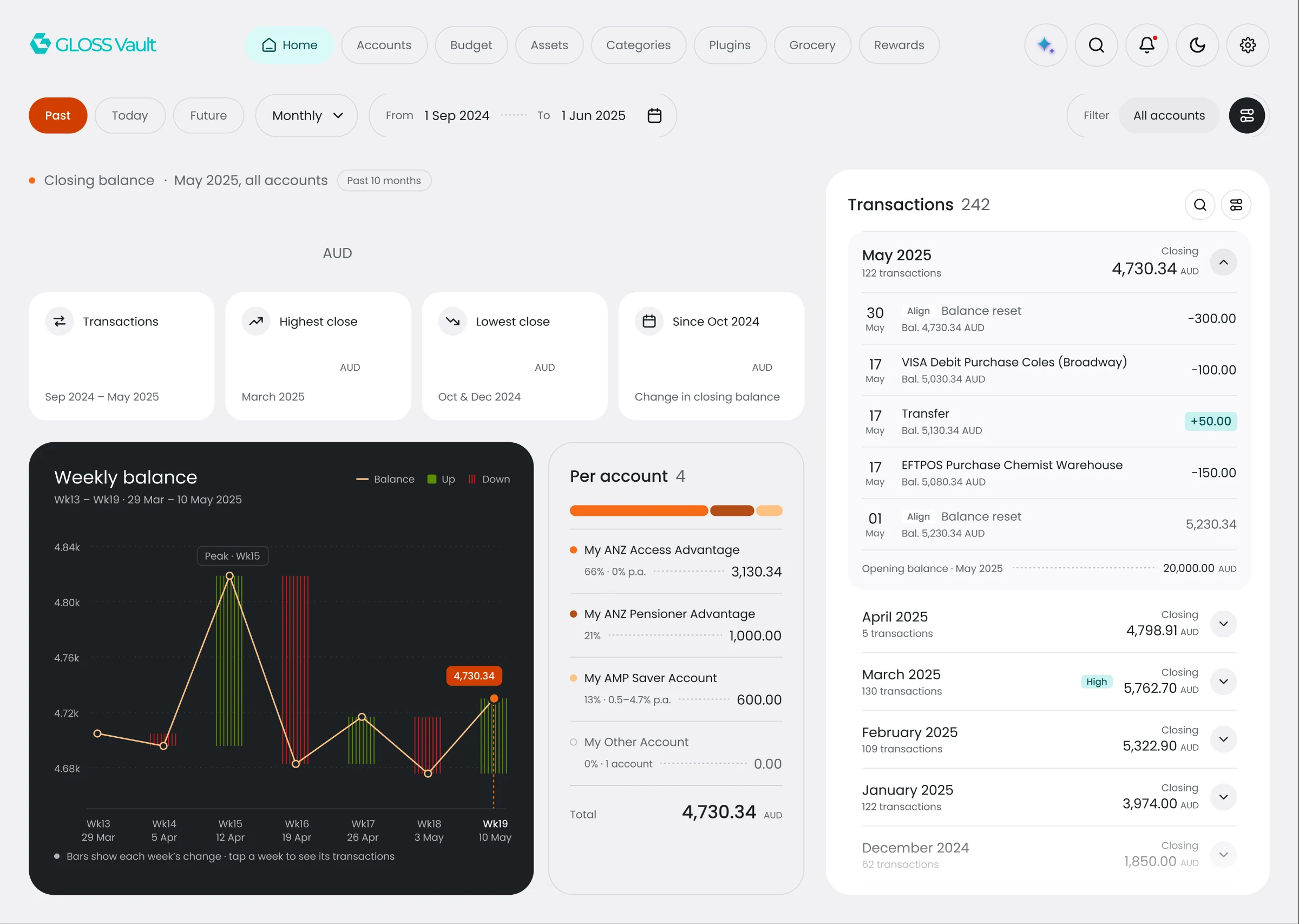This screenshot has width=1299, height=924.
Task: Open notifications bell icon
Action: (x=1146, y=45)
